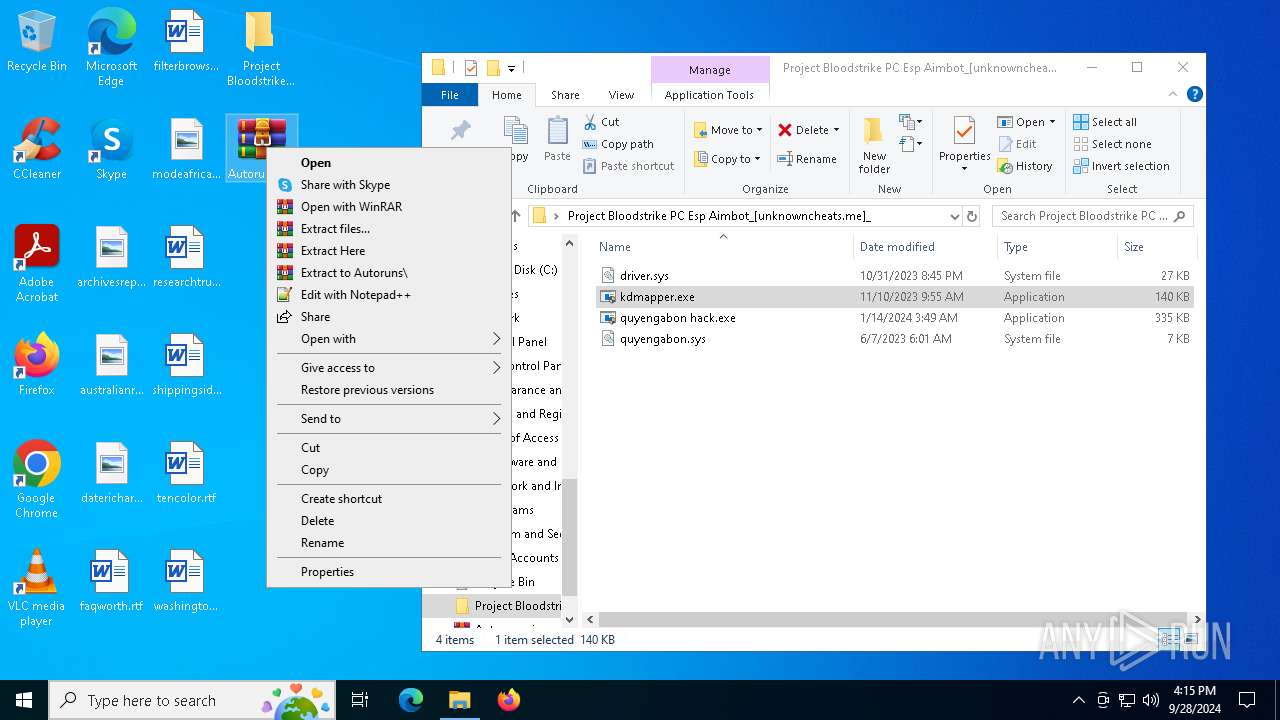Viewport: 1280px width, 720px height.
Task: Expand the Give access to submenu
Action: 389,368
